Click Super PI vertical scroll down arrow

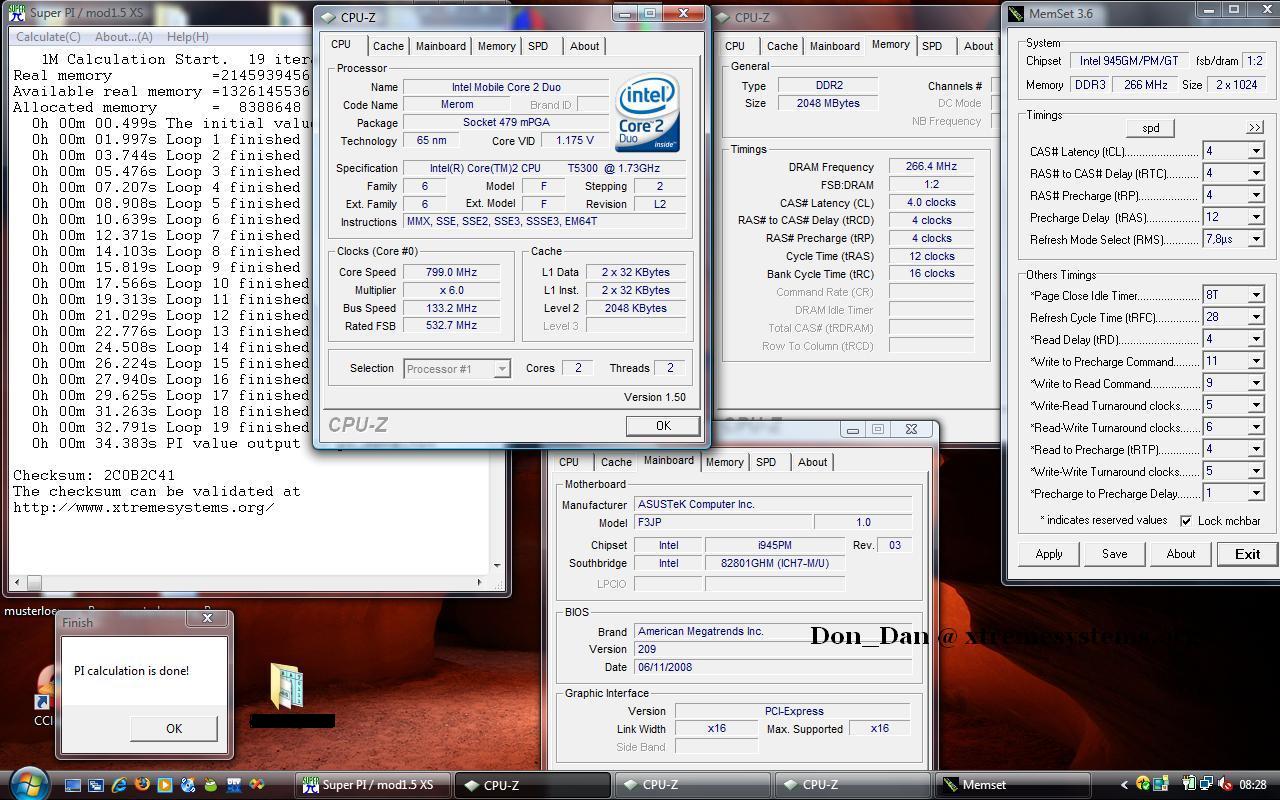tap(497, 565)
